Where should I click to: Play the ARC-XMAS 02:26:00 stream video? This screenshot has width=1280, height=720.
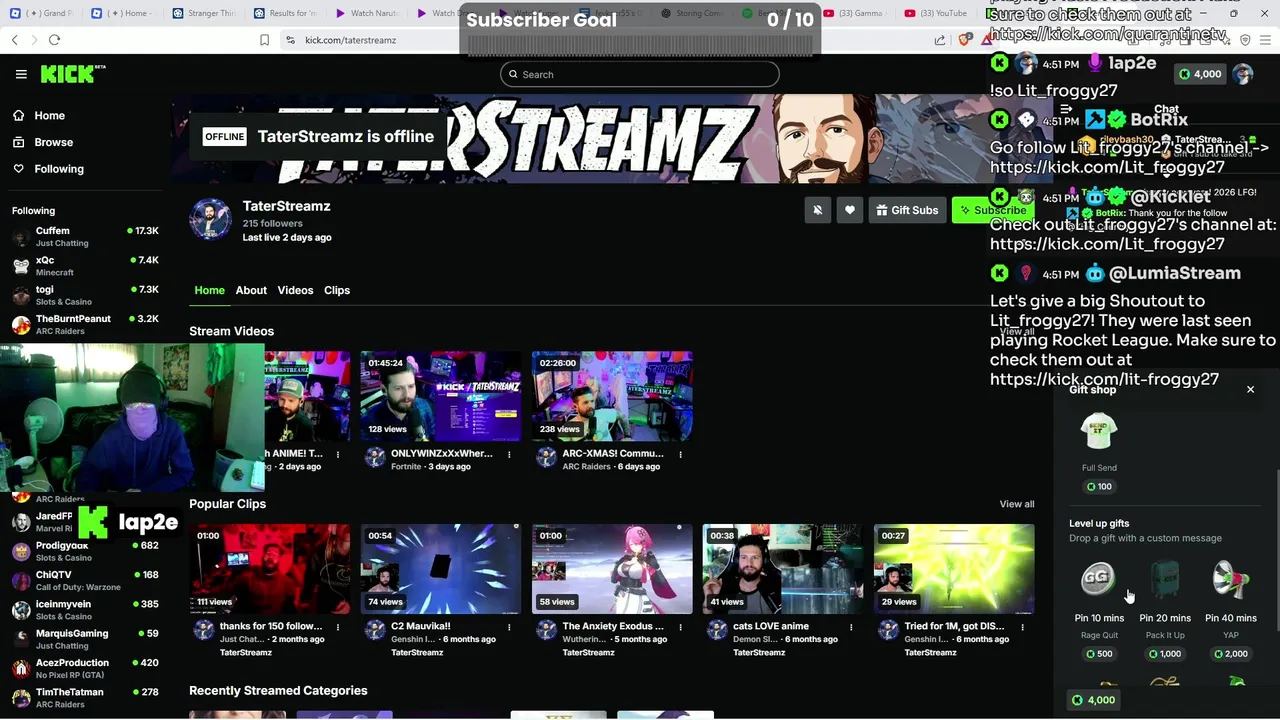click(612, 396)
